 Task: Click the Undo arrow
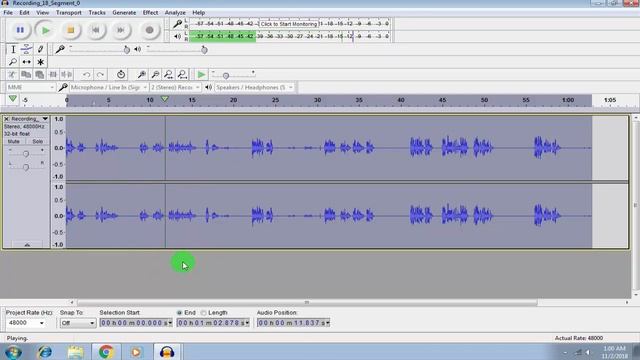(87, 75)
